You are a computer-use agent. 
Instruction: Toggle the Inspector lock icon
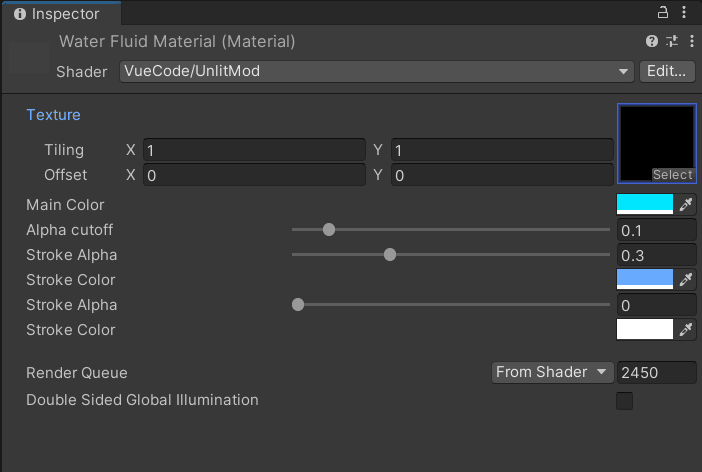(x=663, y=12)
